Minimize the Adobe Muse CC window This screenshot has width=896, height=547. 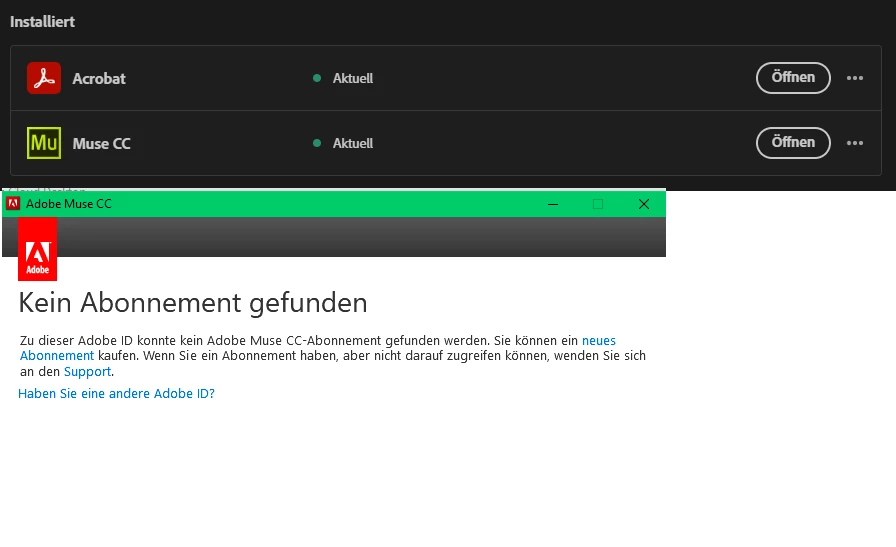coord(553,204)
